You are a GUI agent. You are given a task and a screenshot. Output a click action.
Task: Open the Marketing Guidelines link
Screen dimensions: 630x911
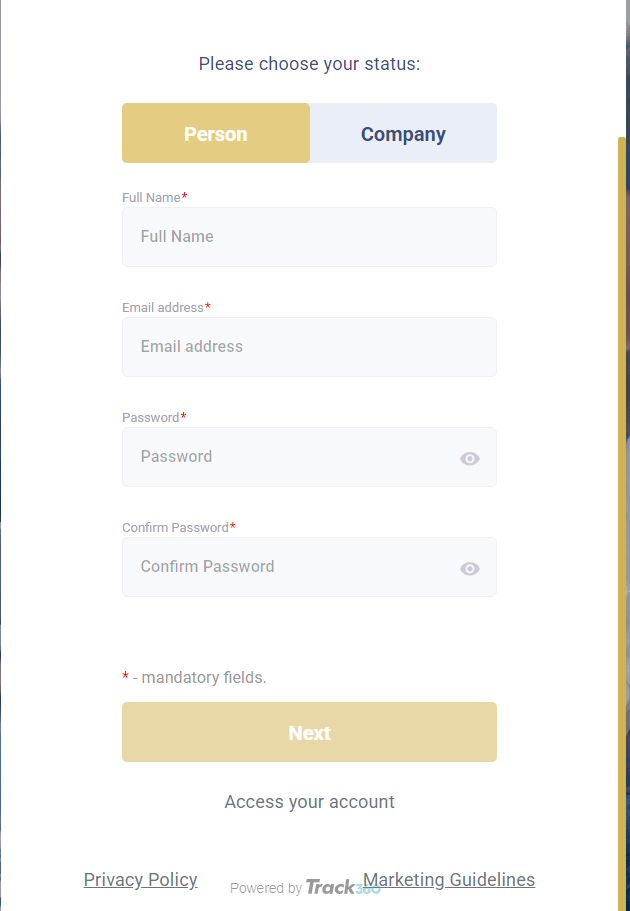click(x=448, y=880)
